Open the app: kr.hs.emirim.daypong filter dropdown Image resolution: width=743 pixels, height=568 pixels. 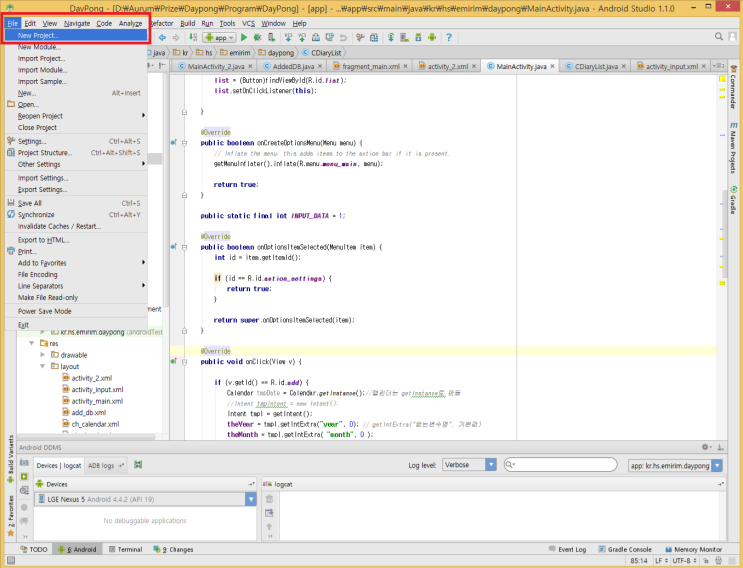click(675, 466)
